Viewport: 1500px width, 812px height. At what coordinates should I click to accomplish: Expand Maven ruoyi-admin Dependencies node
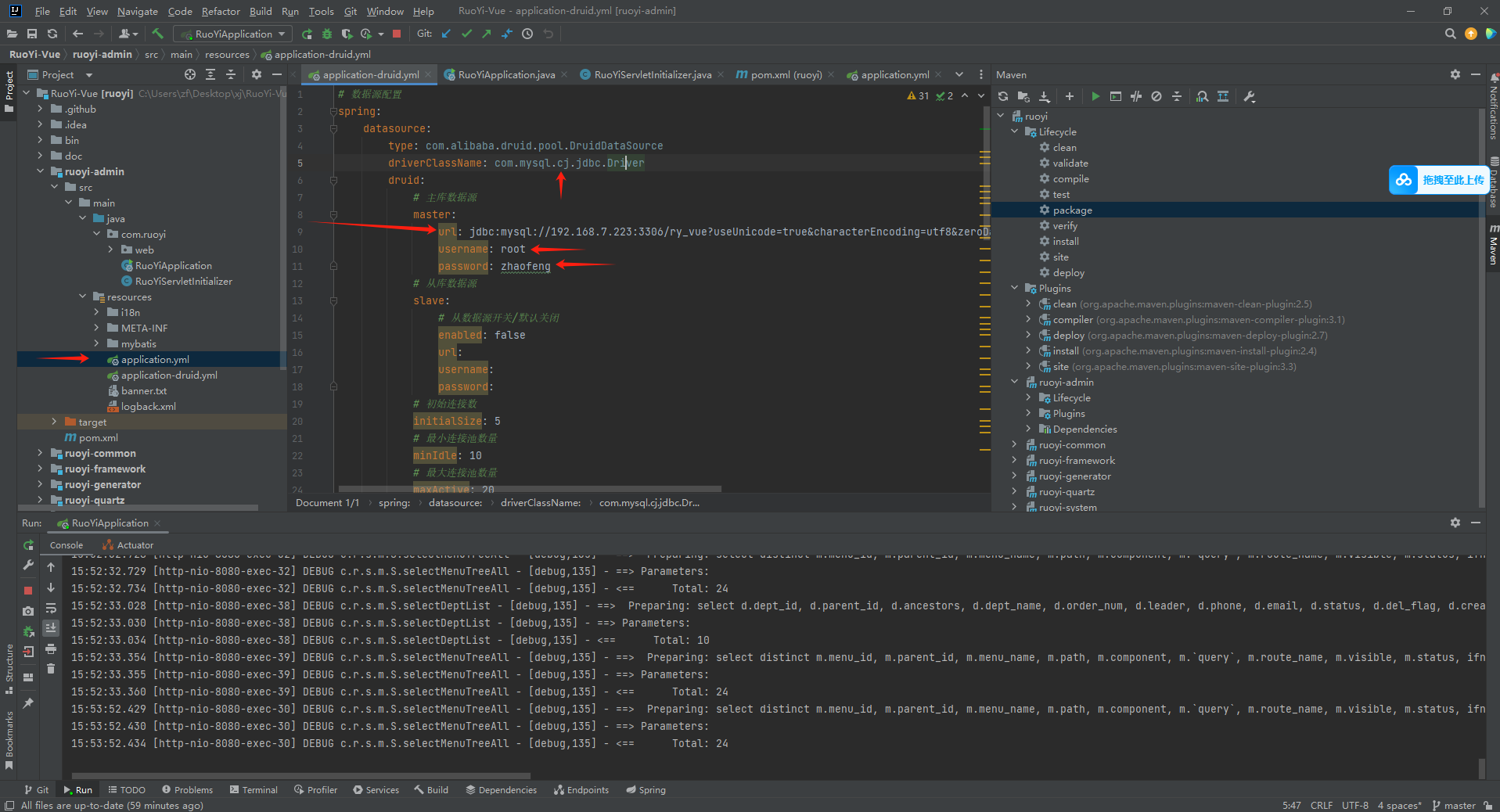click(x=1029, y=429)
